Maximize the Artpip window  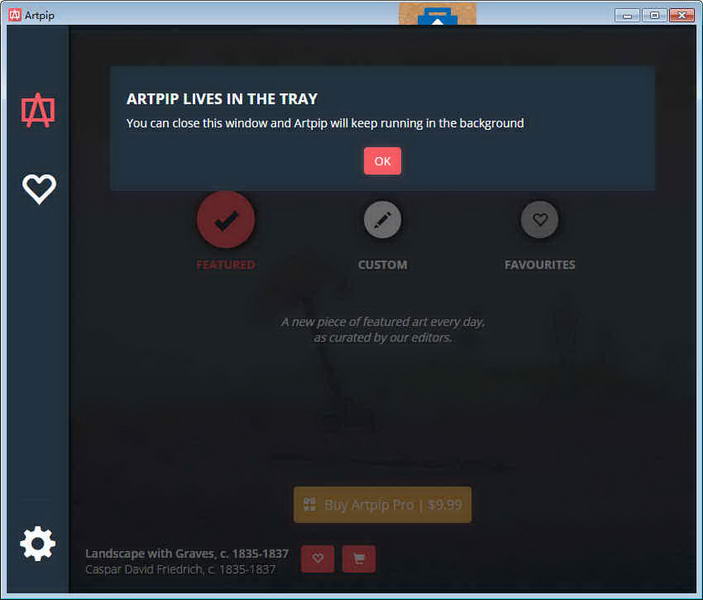pyautogui.click(x=654, y=14)
